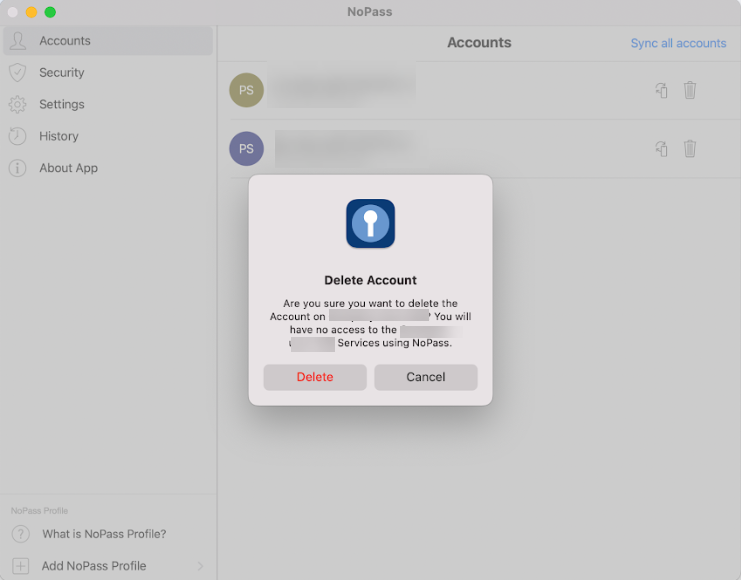Click trash icon for second PS account
This screenshot has height=580, width=741.
689,148
